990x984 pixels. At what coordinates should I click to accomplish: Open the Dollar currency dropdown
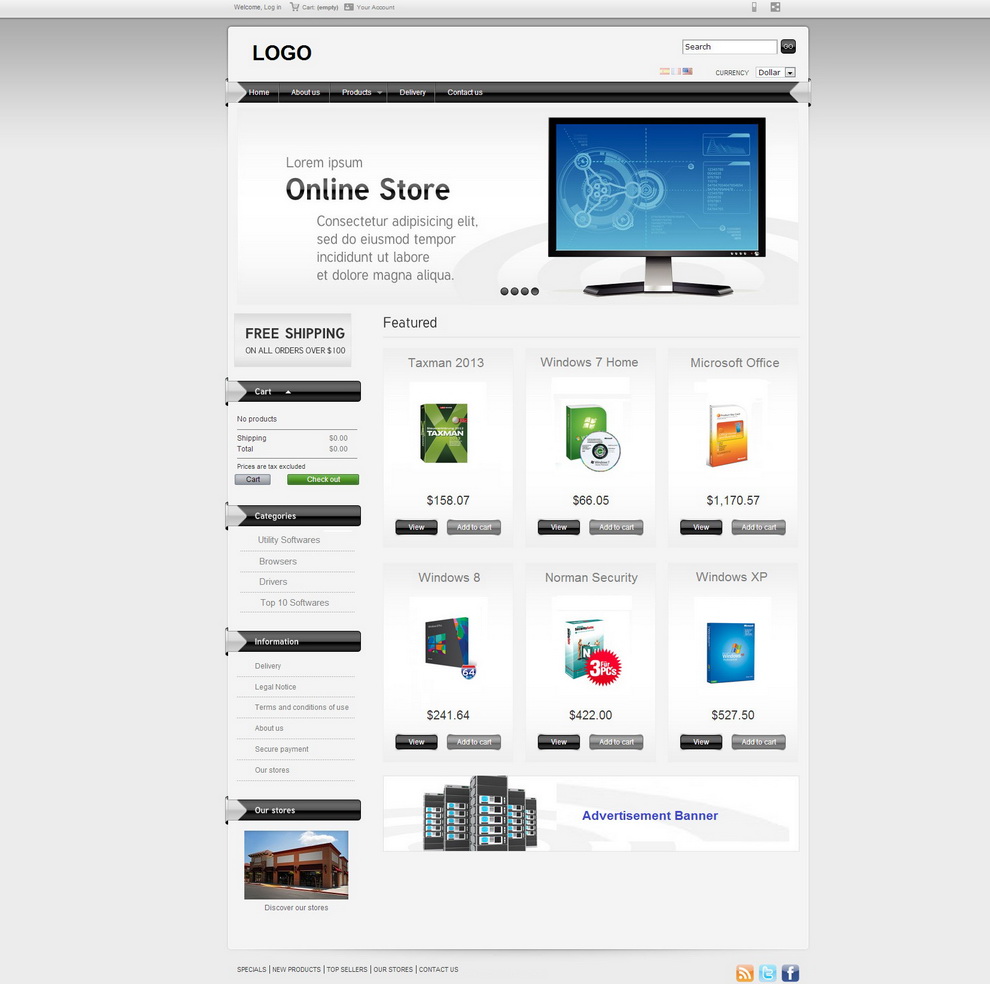click(x=789, y=72)
